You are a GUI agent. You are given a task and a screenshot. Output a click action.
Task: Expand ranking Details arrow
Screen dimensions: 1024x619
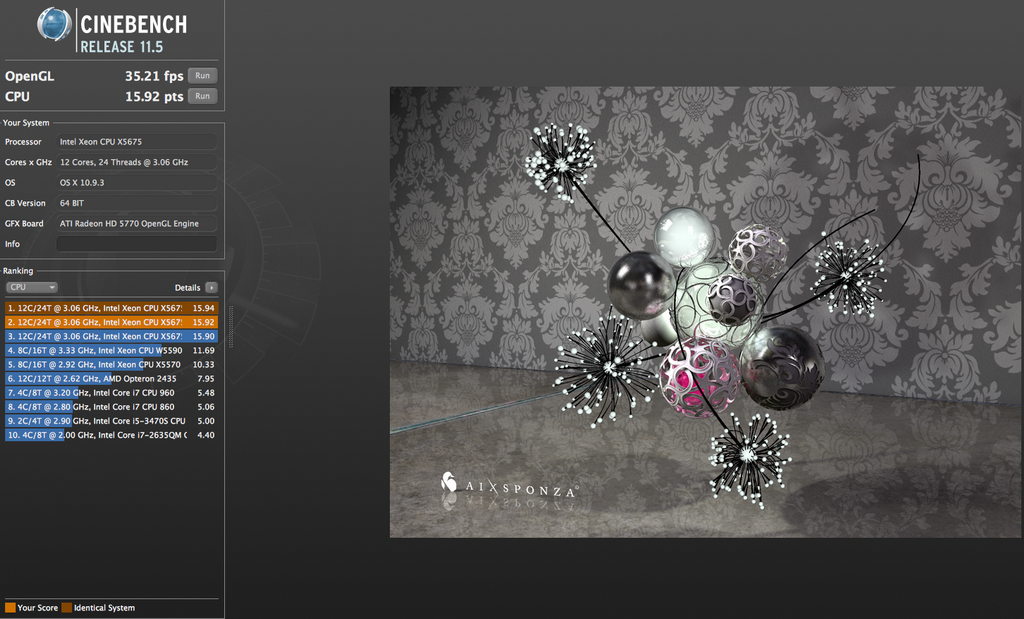coord(211,287)
